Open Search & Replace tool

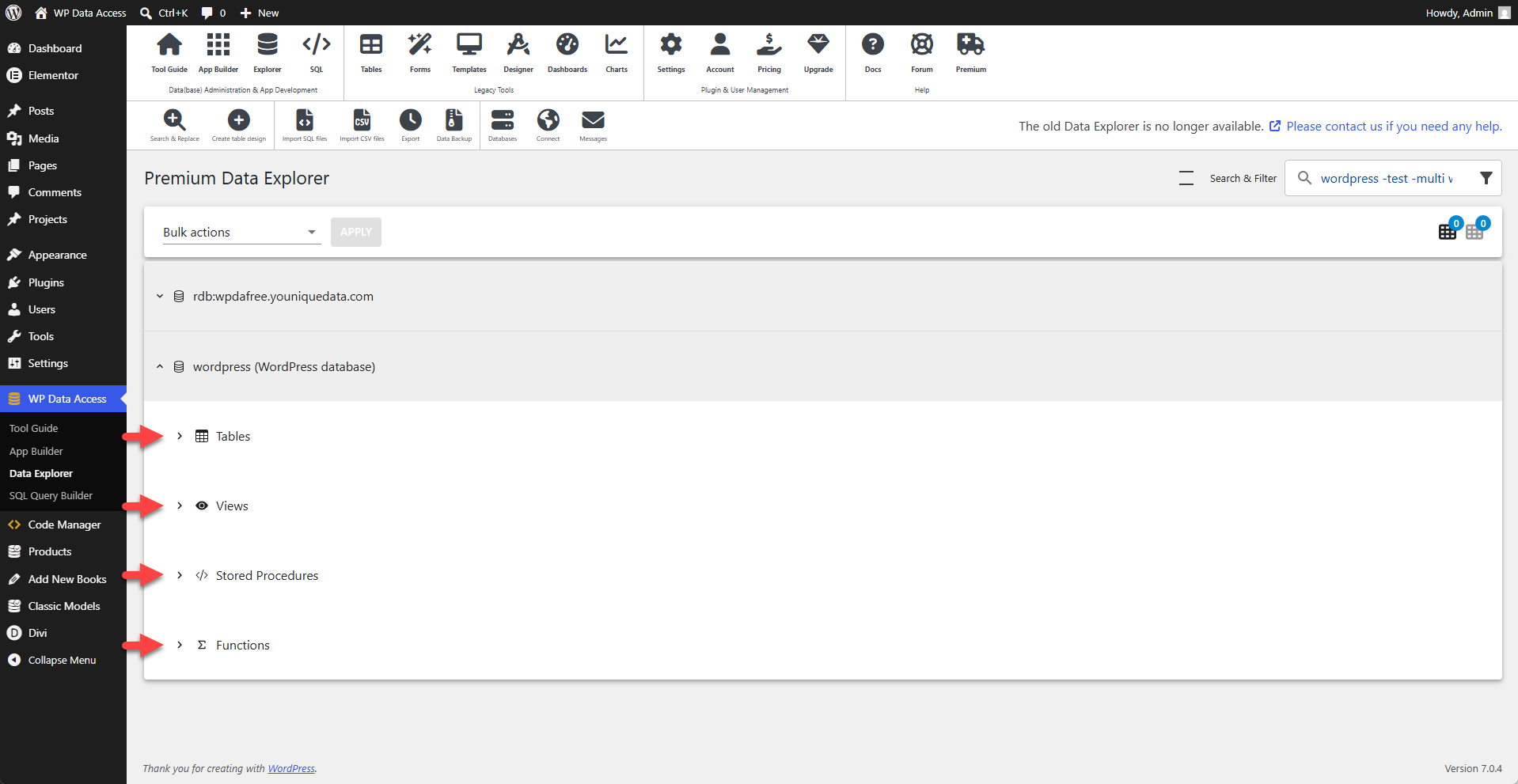[x=175, y=125]
